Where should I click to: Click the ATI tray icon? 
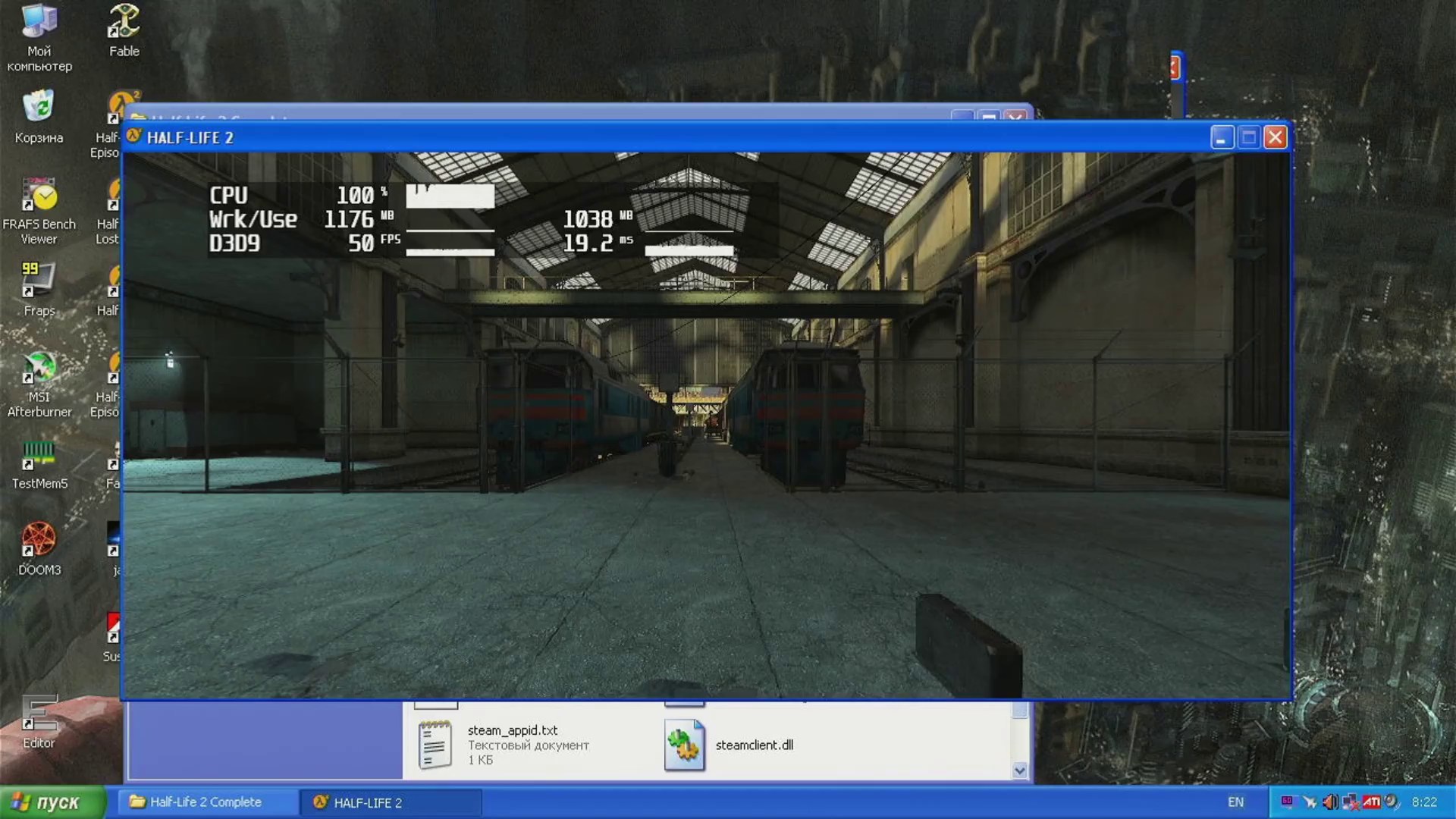1372,802
